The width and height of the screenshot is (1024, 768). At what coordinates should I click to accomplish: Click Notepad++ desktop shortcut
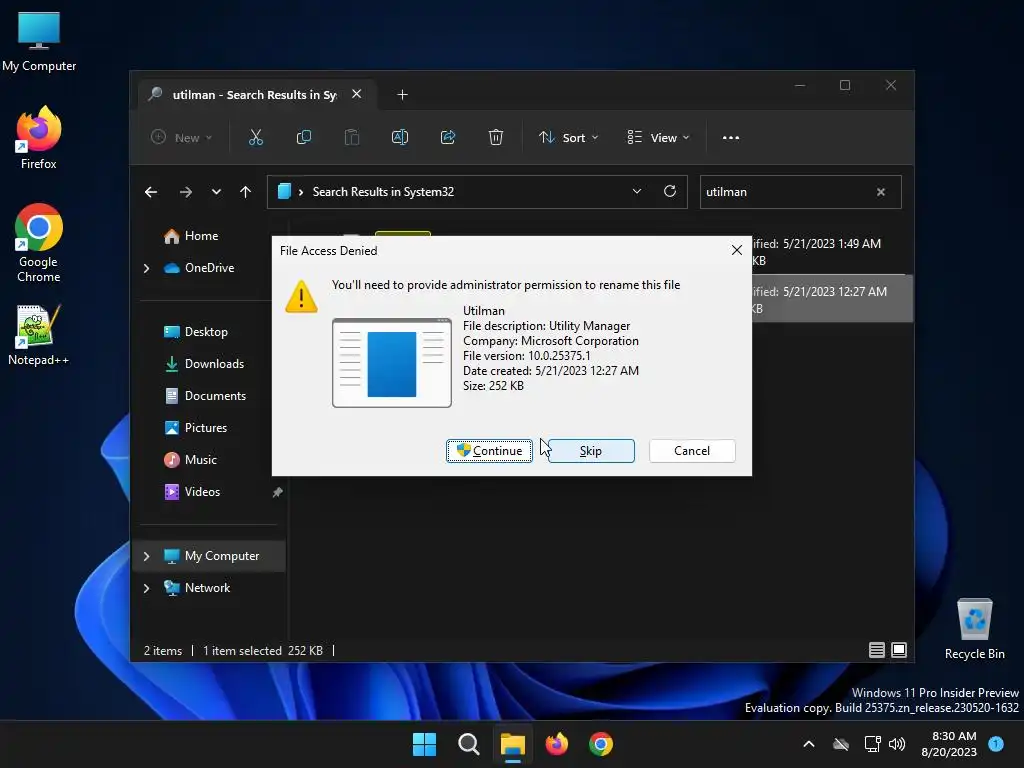click(x=39, y=335)
